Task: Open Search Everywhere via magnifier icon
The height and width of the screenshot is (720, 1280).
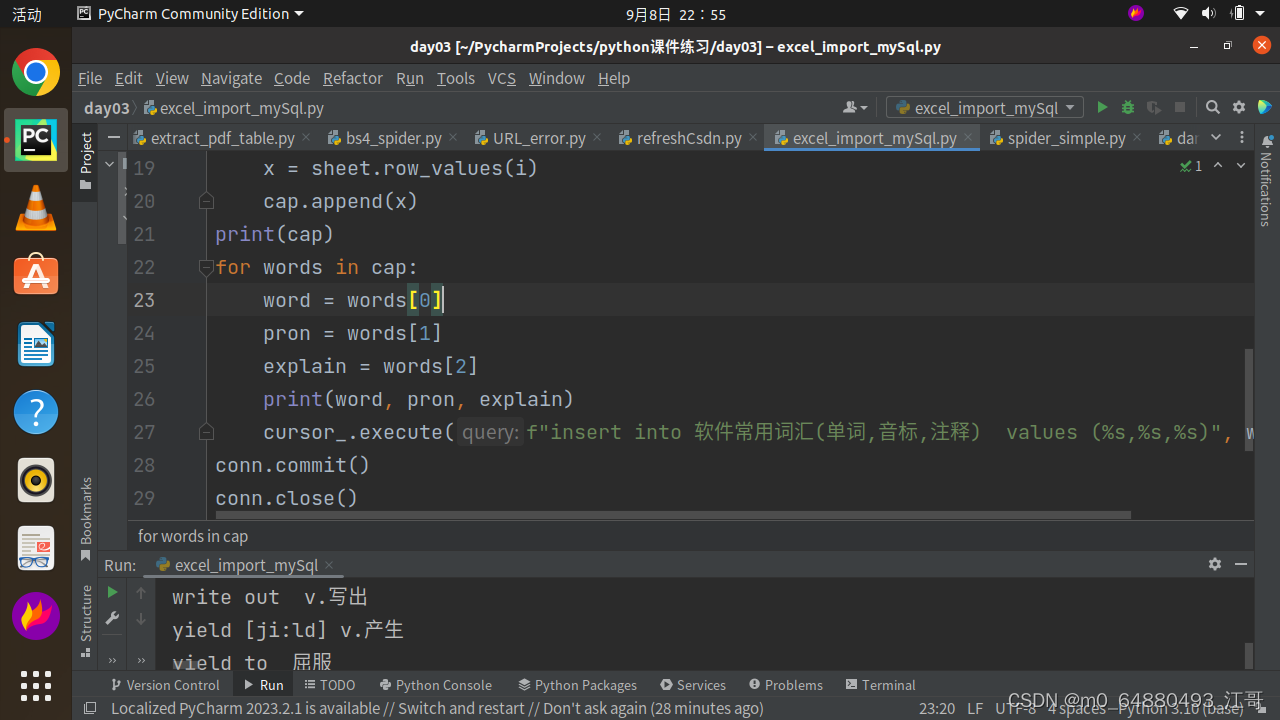Action: (x=1212, y=107)
